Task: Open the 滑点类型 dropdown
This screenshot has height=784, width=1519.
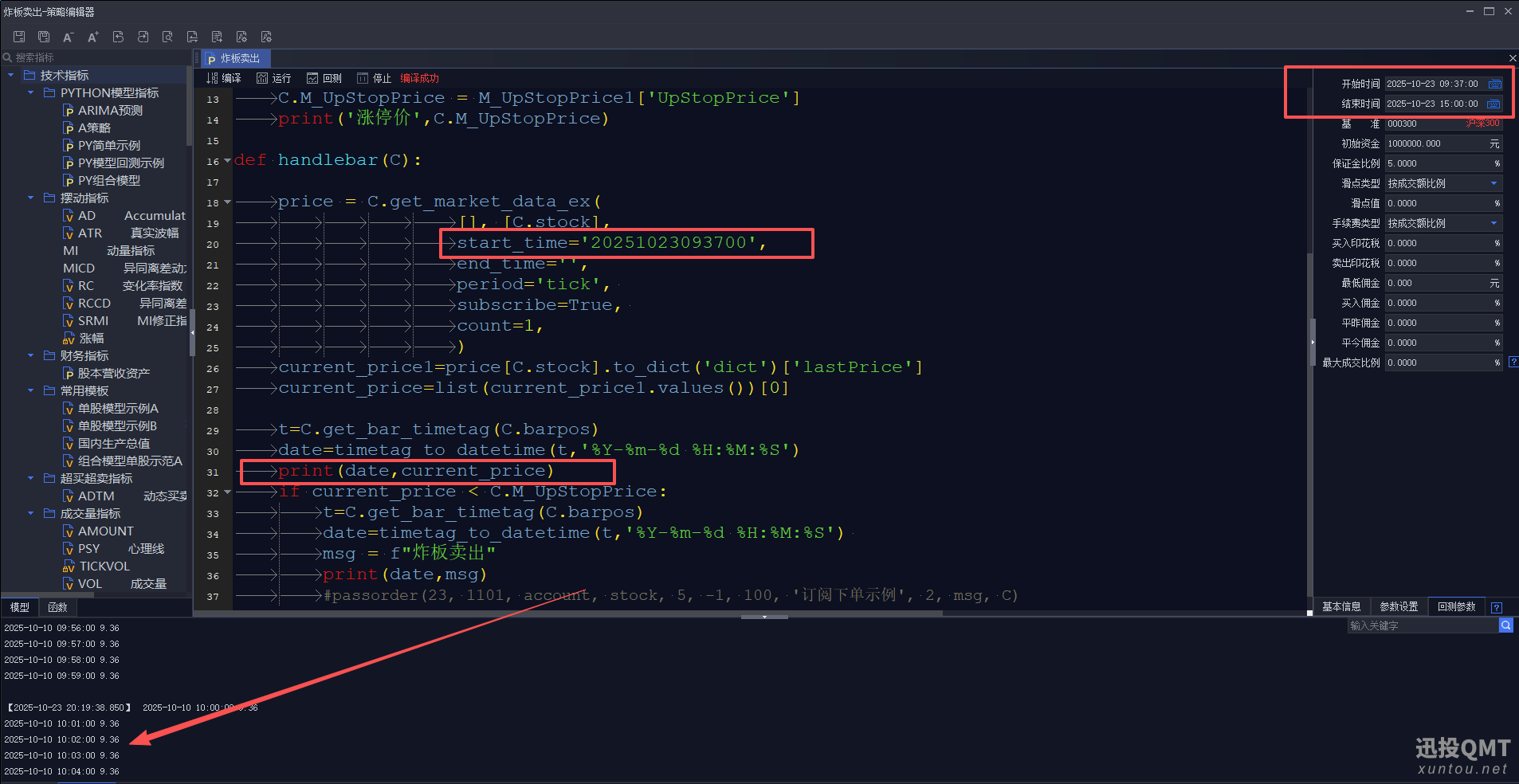Action: [x=1493, y=183]
